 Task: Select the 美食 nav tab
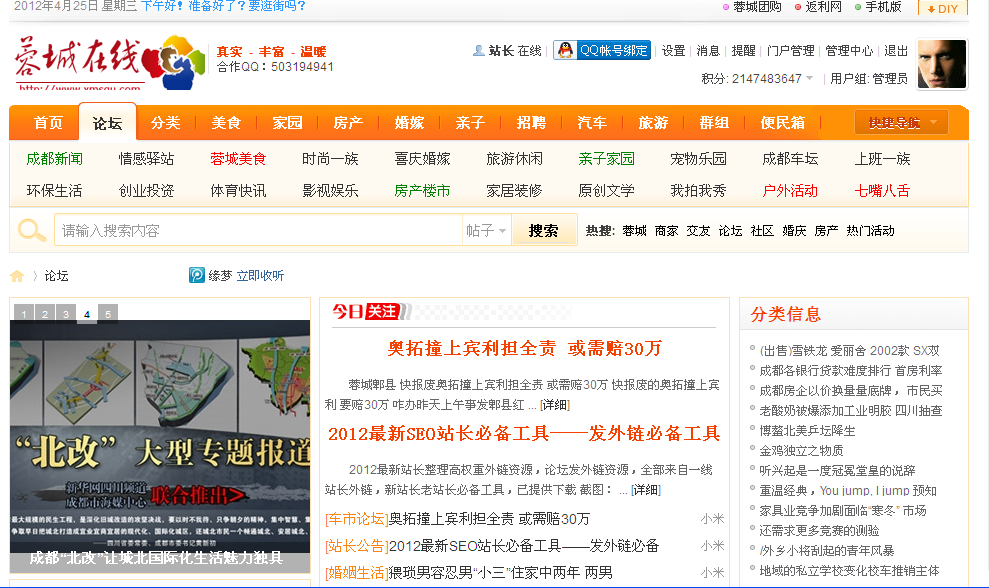(x=226, y=122)
